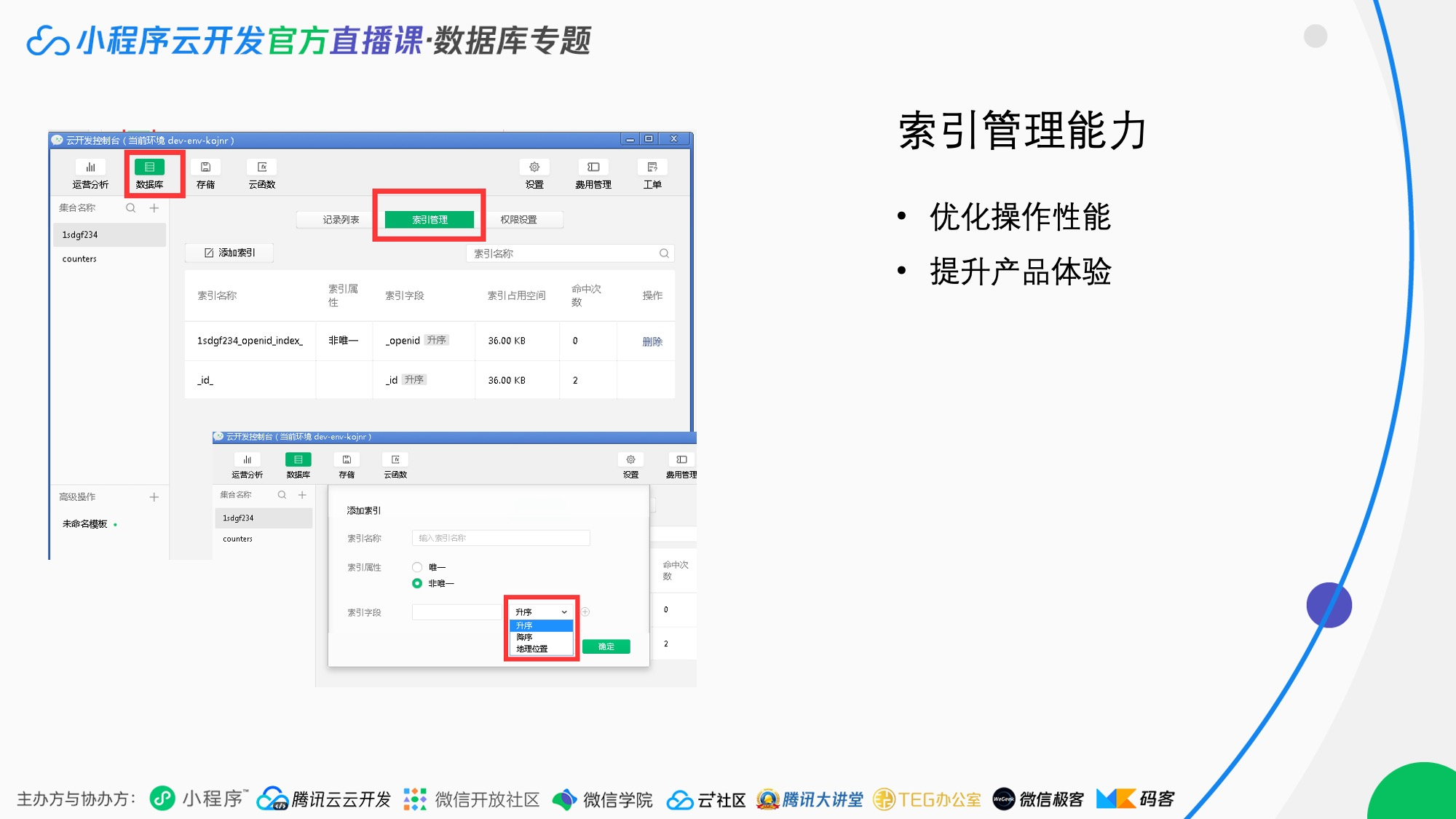Click search icon in 索引名称 search box
The width and height of the screenshot is (1456, 819).
(x=664, y=253)
